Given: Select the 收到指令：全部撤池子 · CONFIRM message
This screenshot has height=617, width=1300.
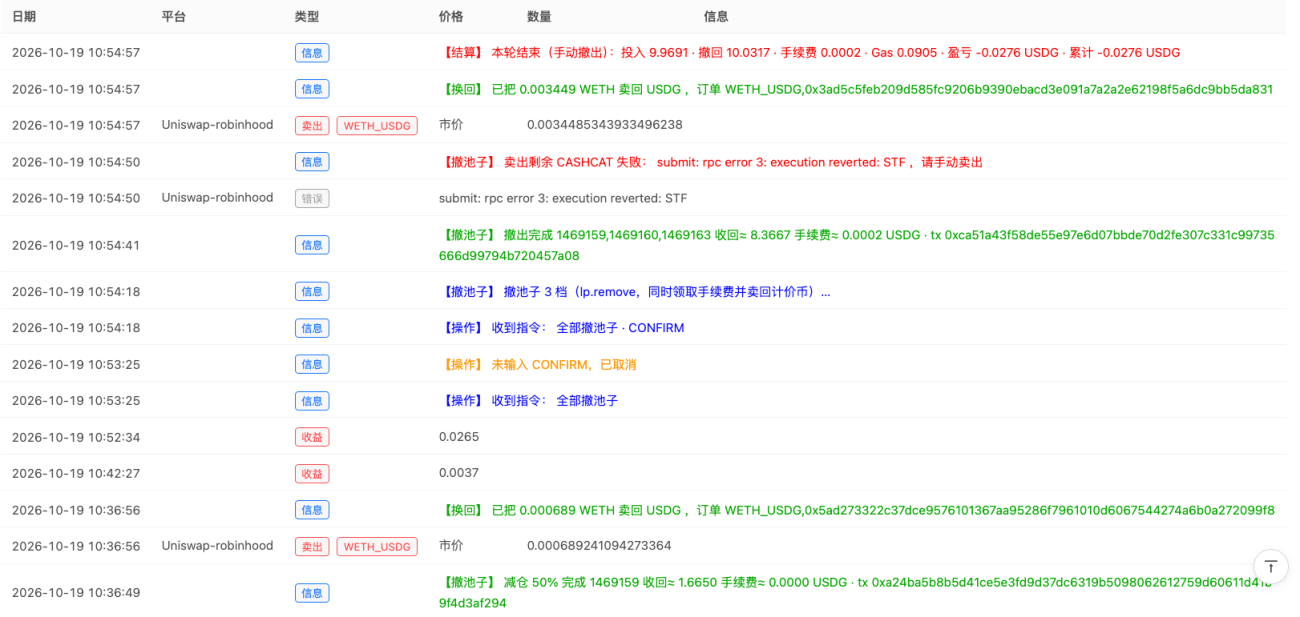Looking at the screenshot, I should [x=562, y=328].
